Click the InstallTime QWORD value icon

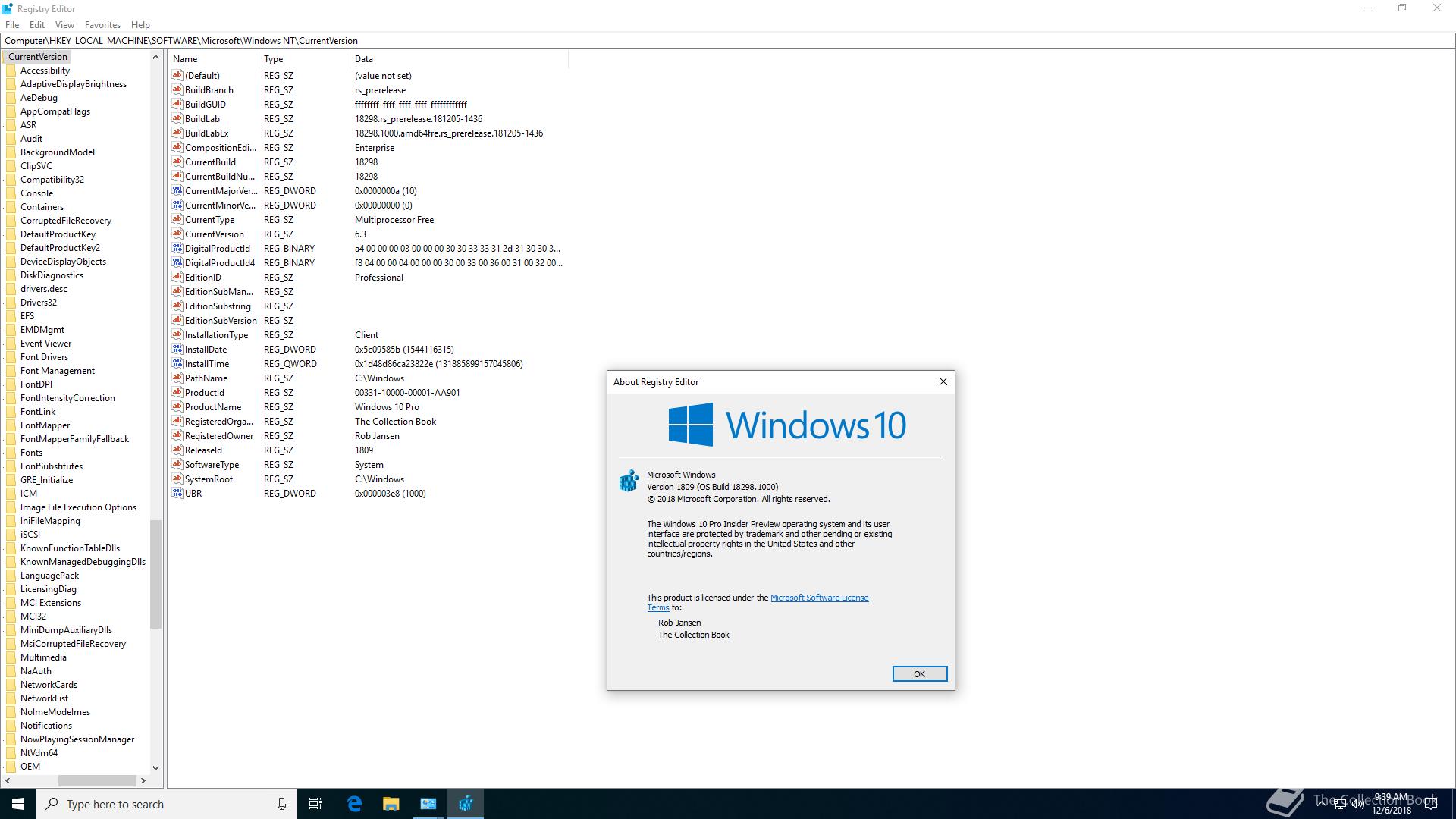tap(177, 363)
